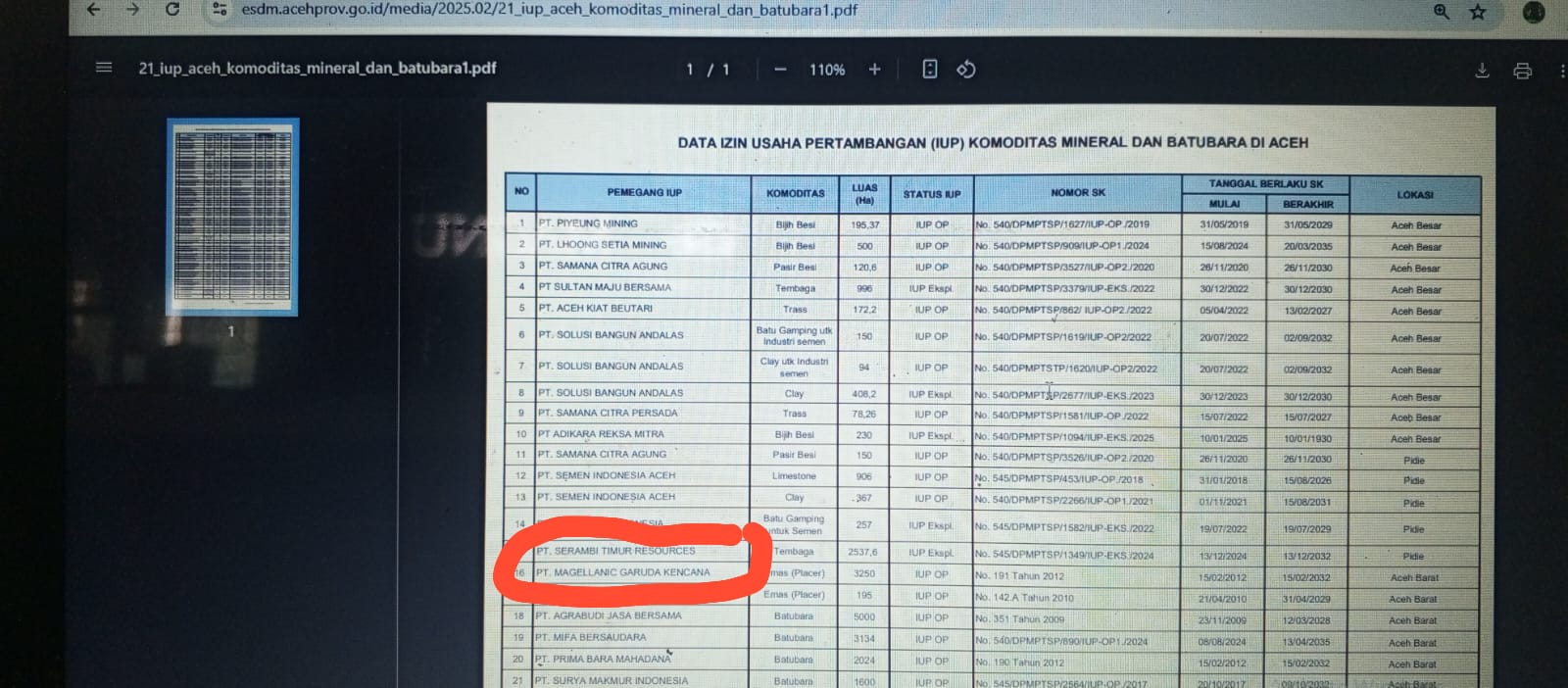Open the browser zoom magnifier icon

(x=1442, y=12)
